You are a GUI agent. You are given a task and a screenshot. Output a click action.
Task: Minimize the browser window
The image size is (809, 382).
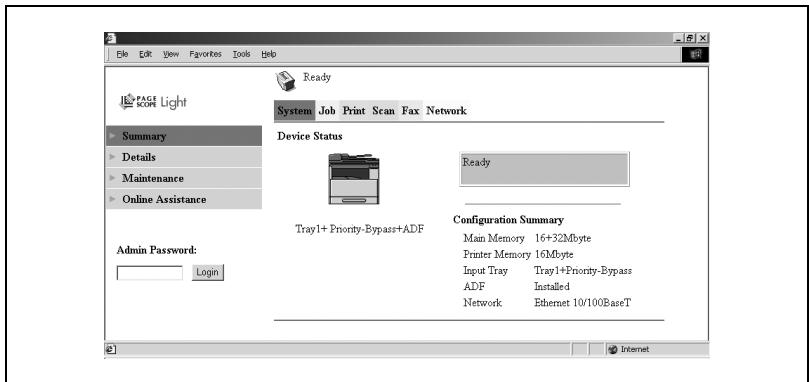pos(679,38)
